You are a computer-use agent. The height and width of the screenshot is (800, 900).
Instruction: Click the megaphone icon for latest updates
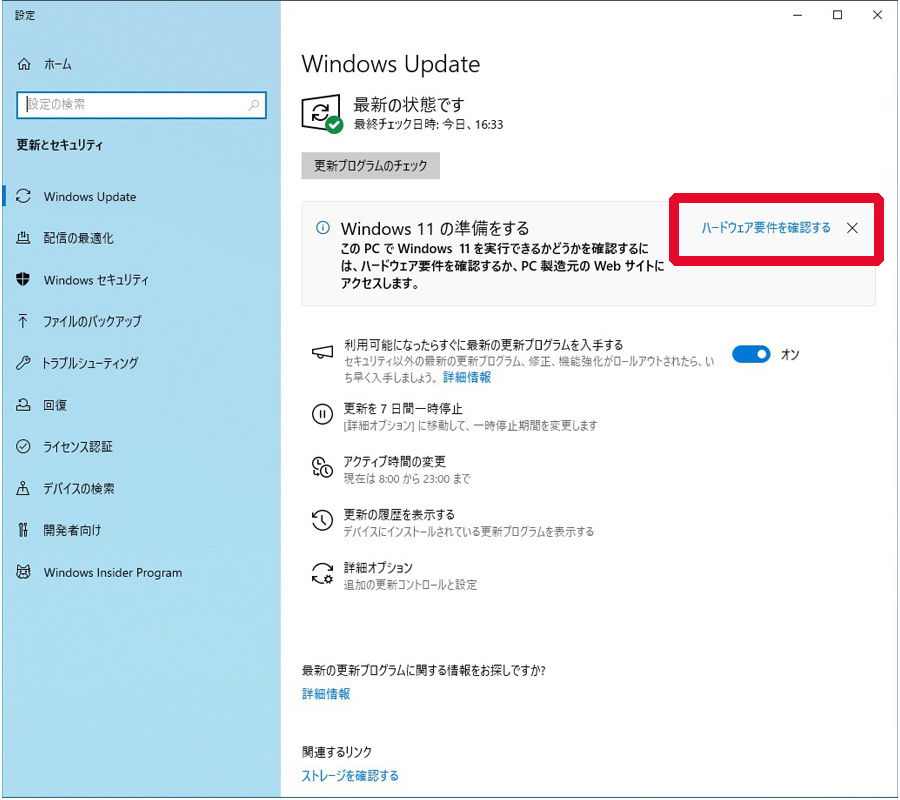pyautogui.click(x=322, y=352)
